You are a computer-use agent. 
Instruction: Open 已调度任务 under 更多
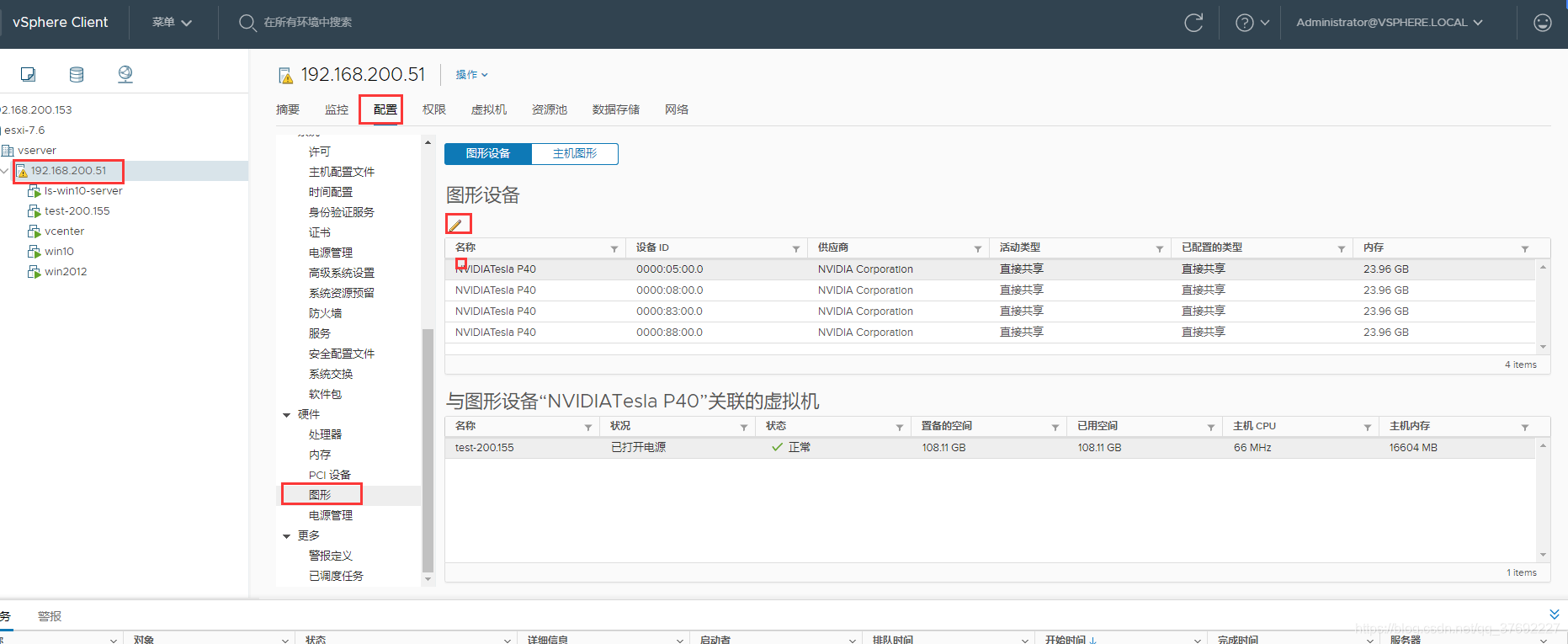click(x=336, y=576)
